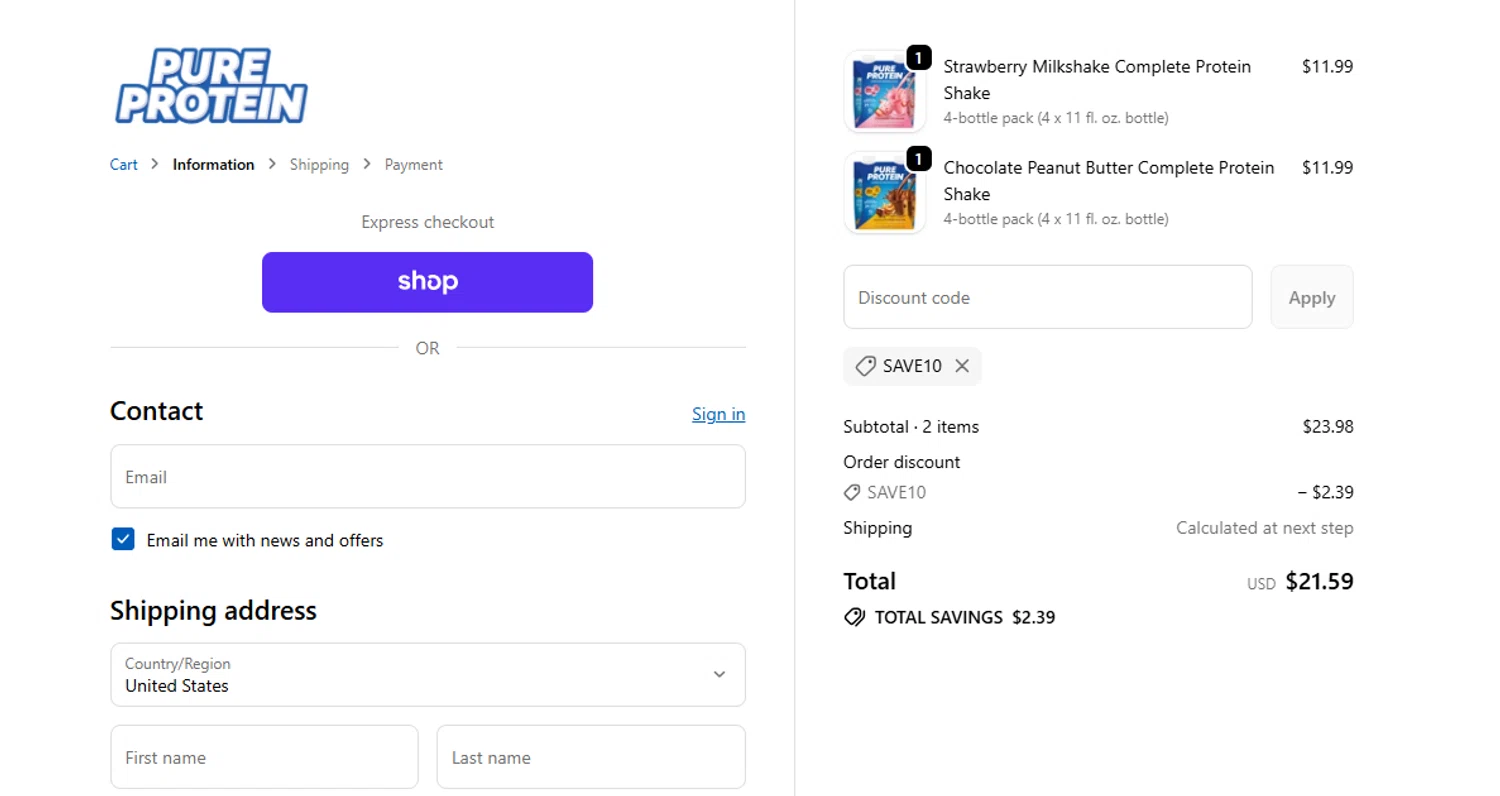Focus the First name field
This screenshot has width=1500, height=796.
point(264,757)
